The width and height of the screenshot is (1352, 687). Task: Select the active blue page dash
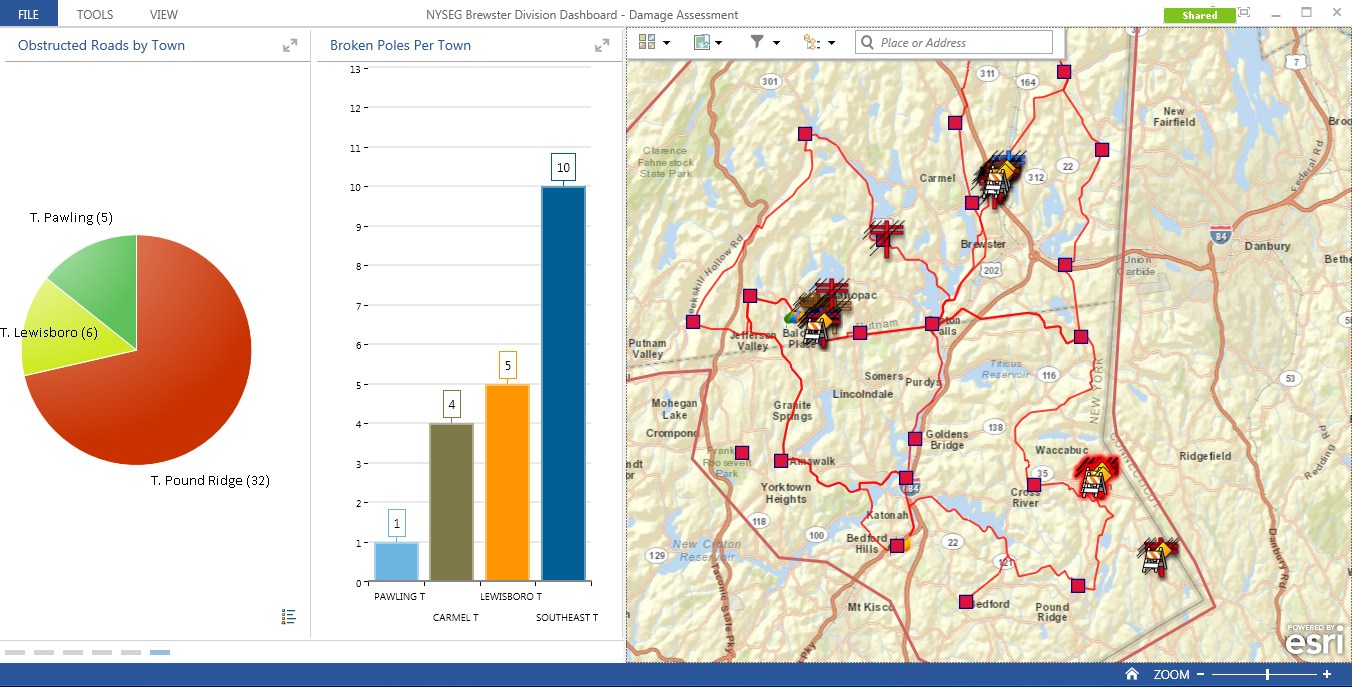click(160, 652)
